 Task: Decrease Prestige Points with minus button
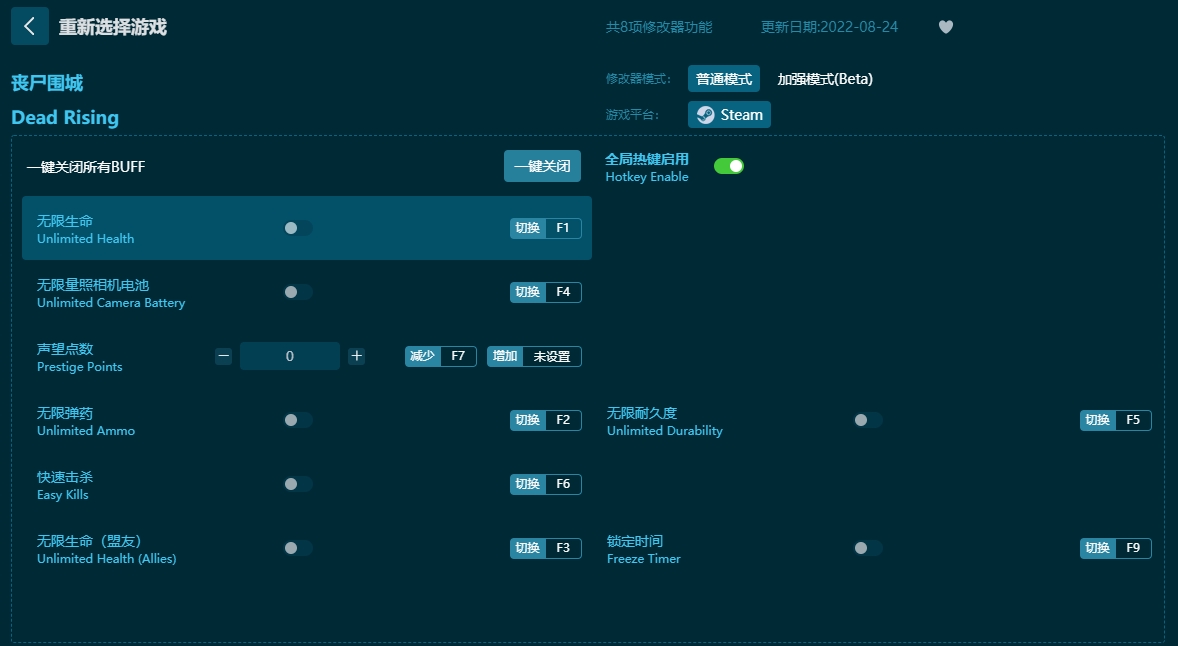tap(223, 356)
